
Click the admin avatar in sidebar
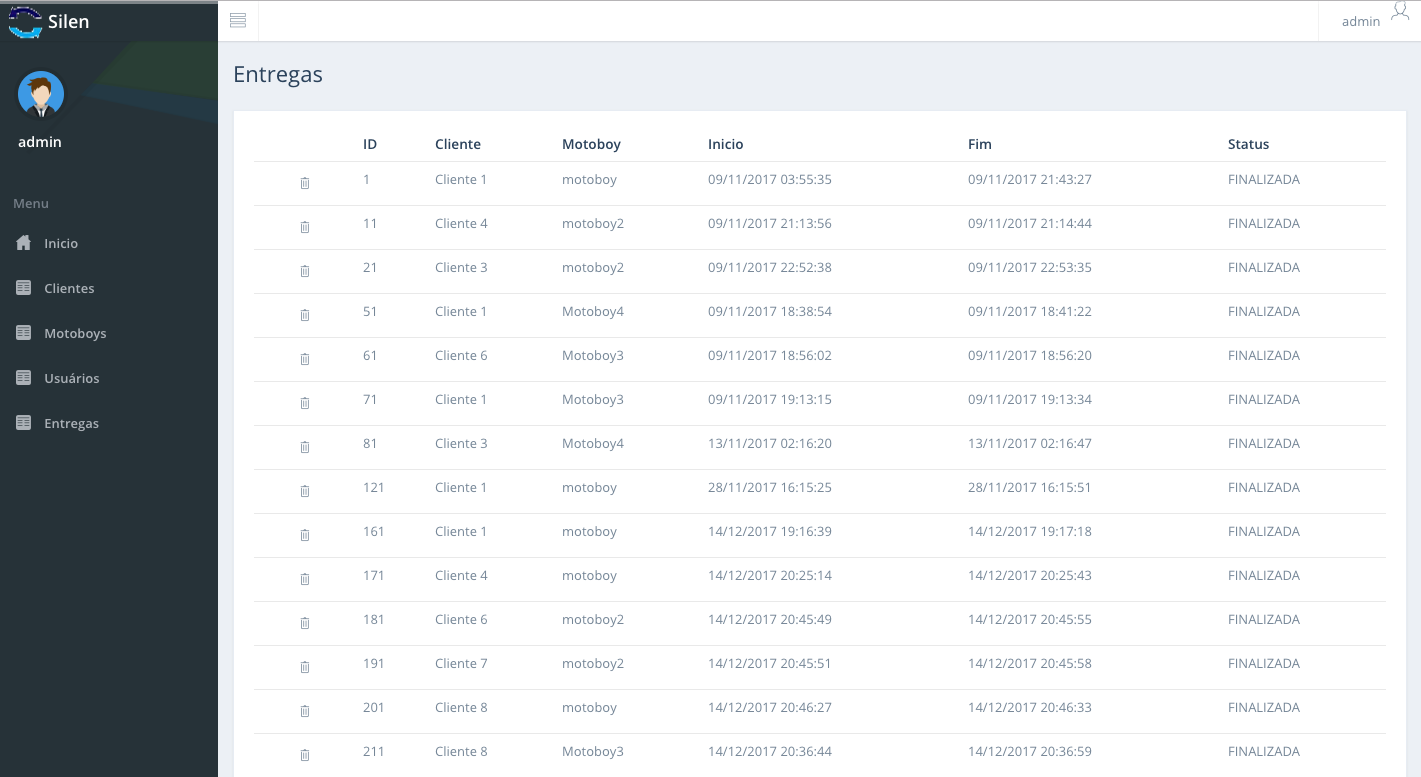41,95
